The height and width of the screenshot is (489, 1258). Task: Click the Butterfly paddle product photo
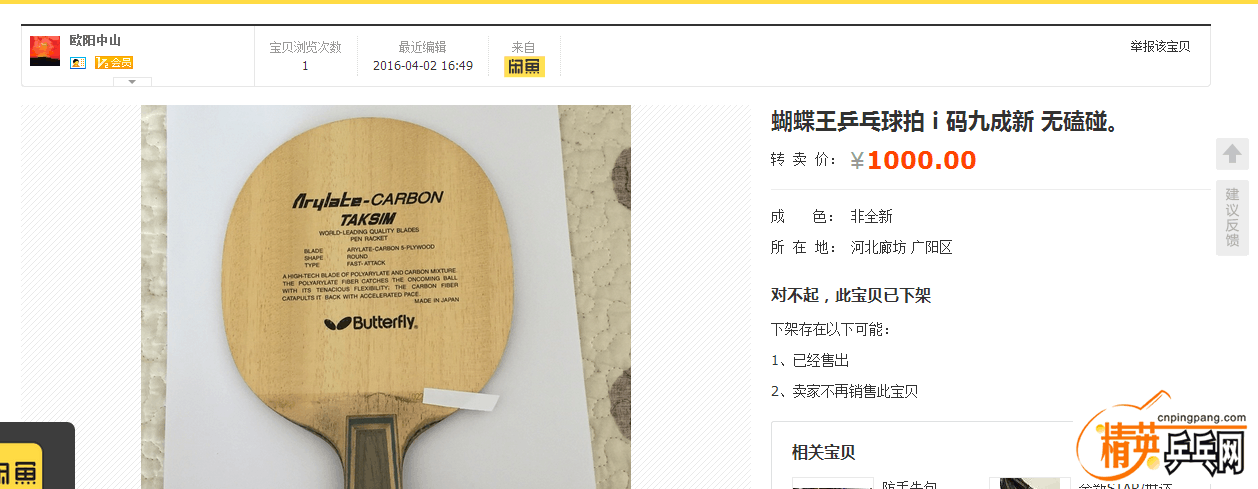tap(386, 297)
